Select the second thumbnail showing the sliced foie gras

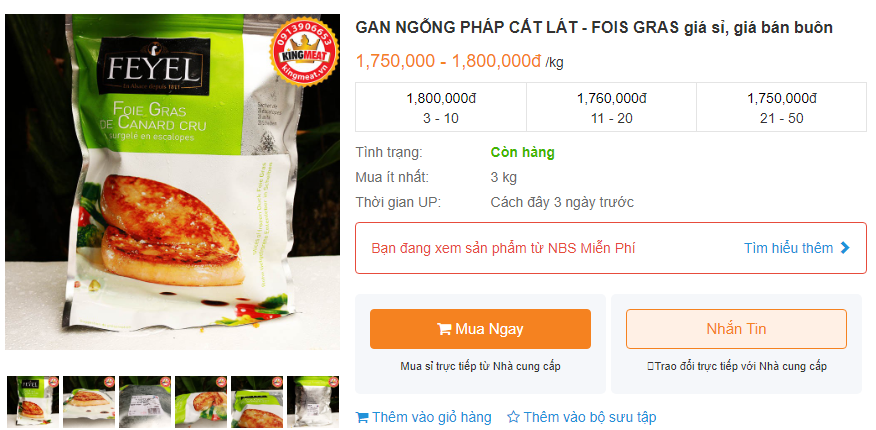(x=89, y=402)
